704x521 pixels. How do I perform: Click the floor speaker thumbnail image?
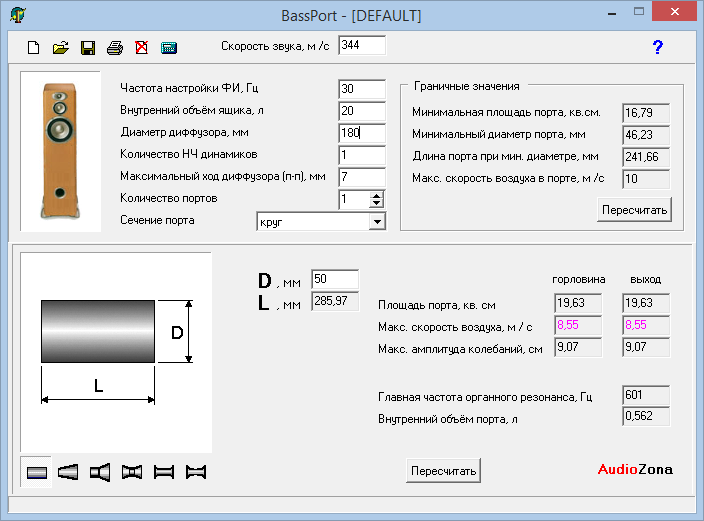tap(60, 150)
